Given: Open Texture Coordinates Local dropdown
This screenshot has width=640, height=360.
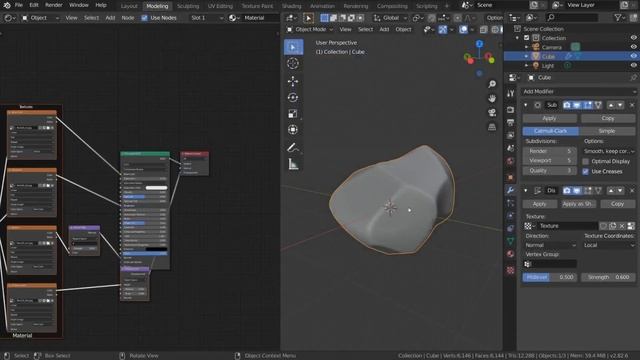Looking at the screenshot, I should [609, 245].
